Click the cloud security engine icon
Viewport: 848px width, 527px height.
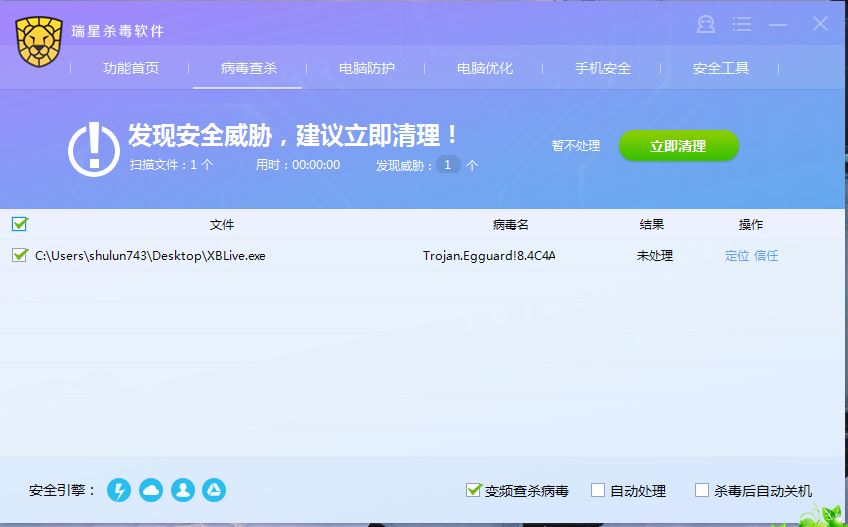coord(151,490)
